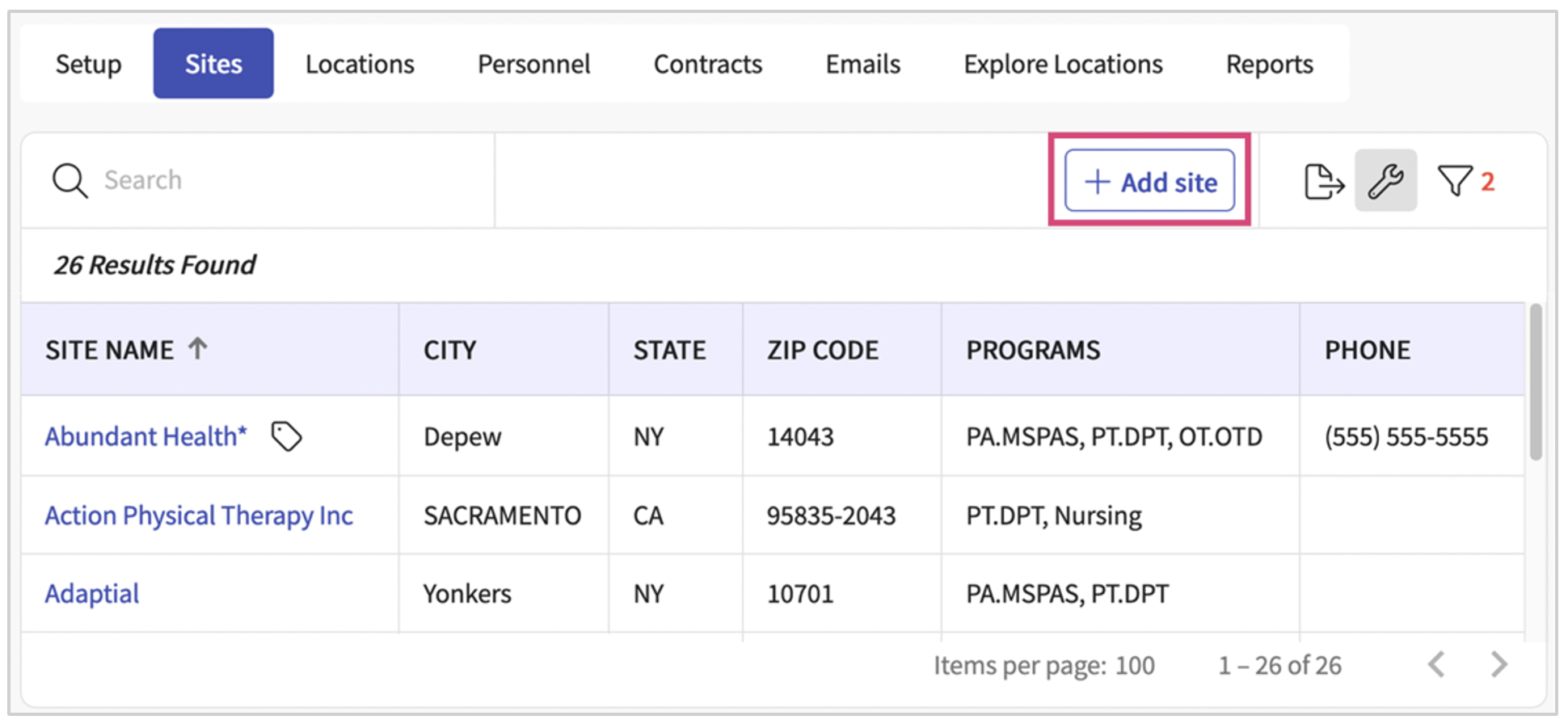Open the filter funnel icon

click(1454, 181)
